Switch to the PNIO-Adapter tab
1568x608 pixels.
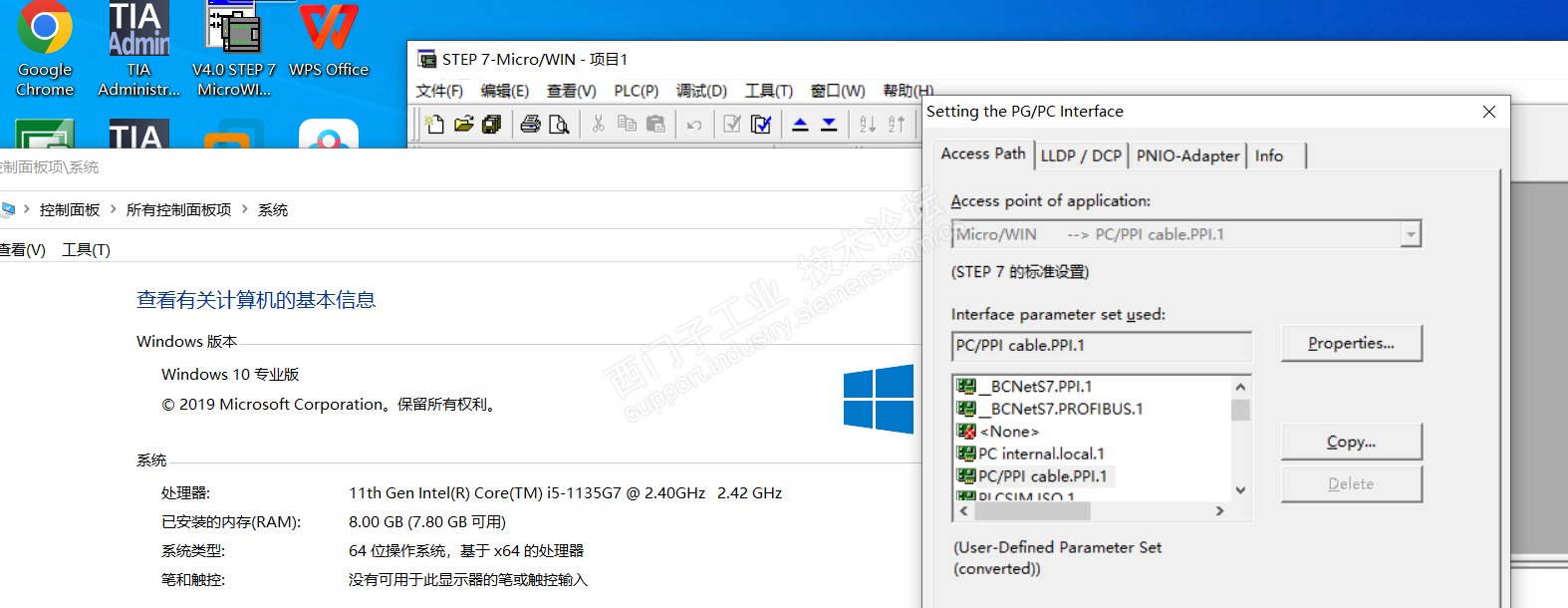1187,155
